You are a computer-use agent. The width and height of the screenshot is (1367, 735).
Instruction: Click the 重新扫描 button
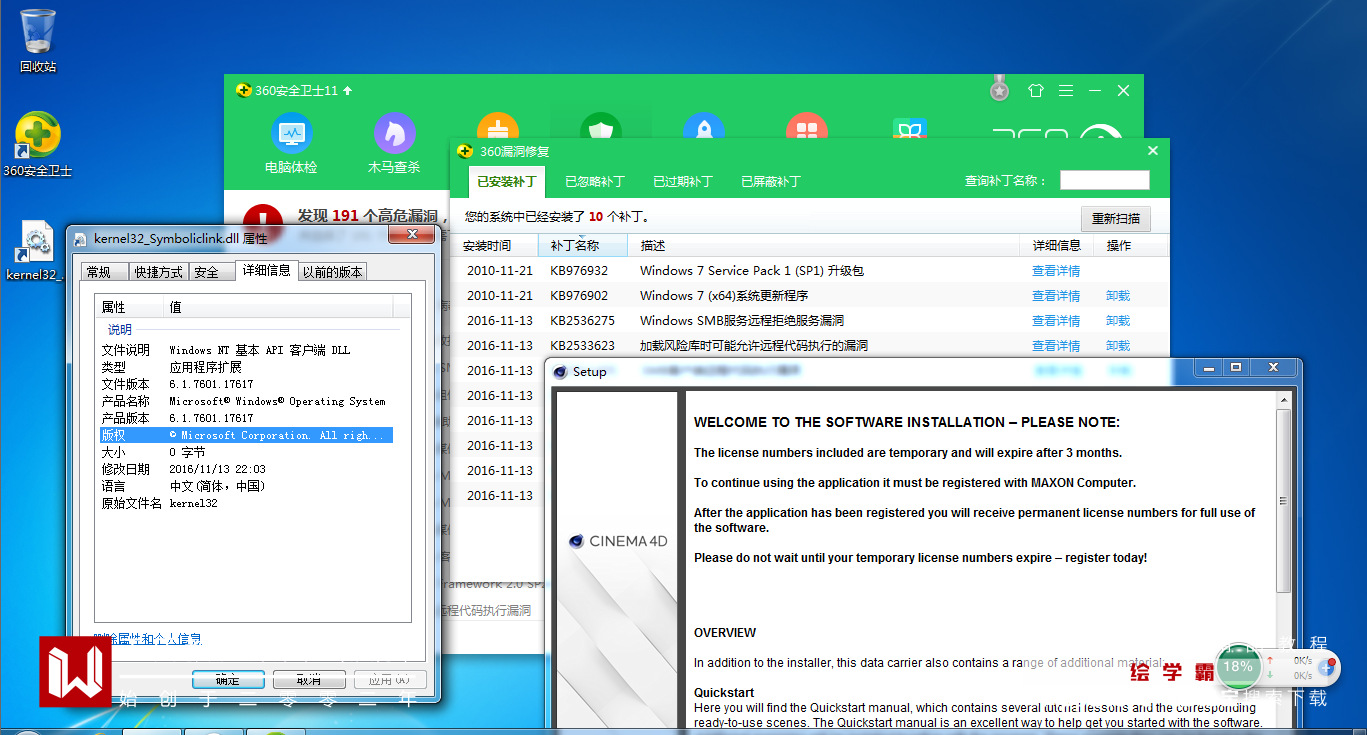1116,219
